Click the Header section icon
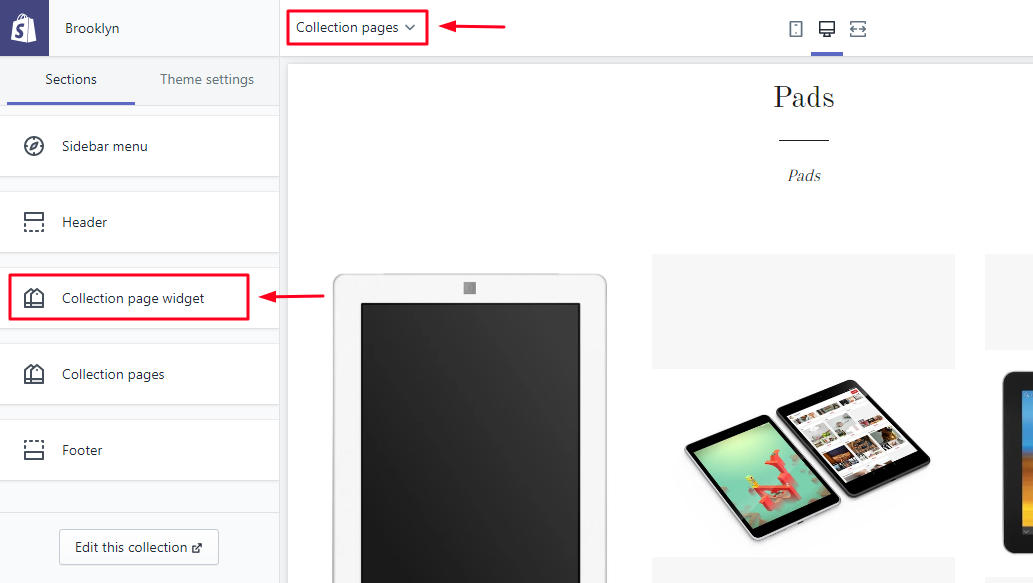 point(34,222)
